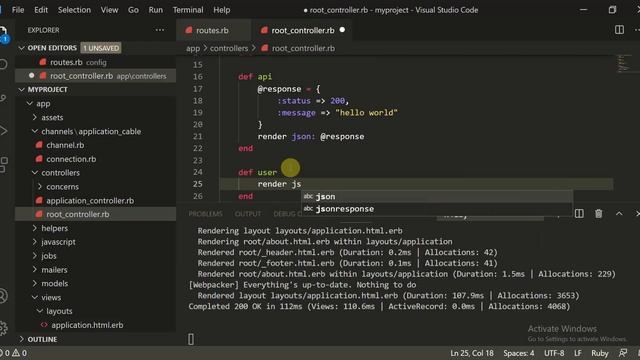
Task: Click the unsaved dot on root_controller.rb tab
Action: click(x=342, y=30)
